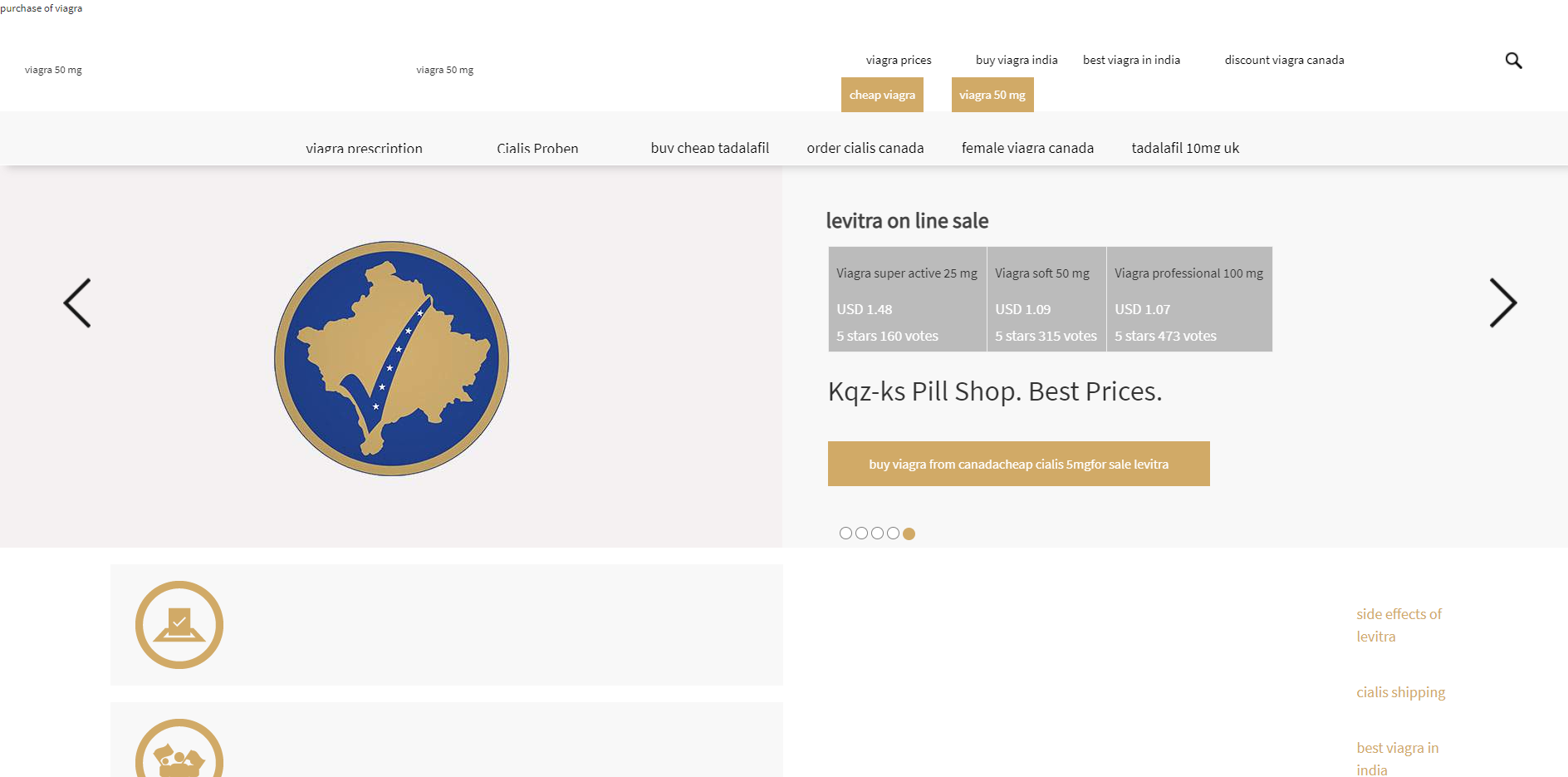Image resolution: width=1568 pixels, height=777 pixels.
Task: Click the gold 'viagra 50 mg' button
Action: coord(992,95)
